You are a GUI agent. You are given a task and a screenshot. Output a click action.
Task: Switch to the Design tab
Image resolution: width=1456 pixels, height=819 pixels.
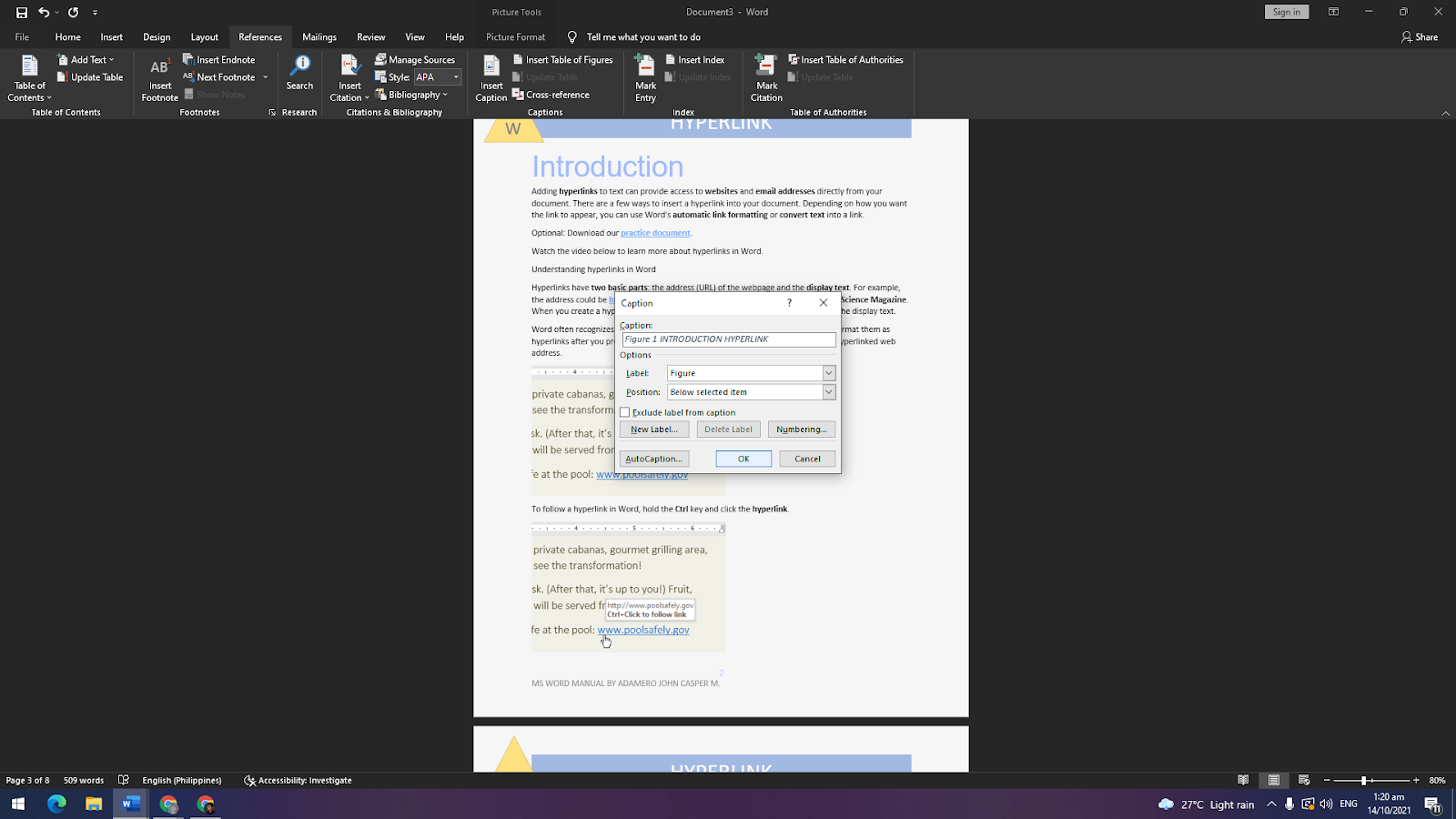pos(157,37)
